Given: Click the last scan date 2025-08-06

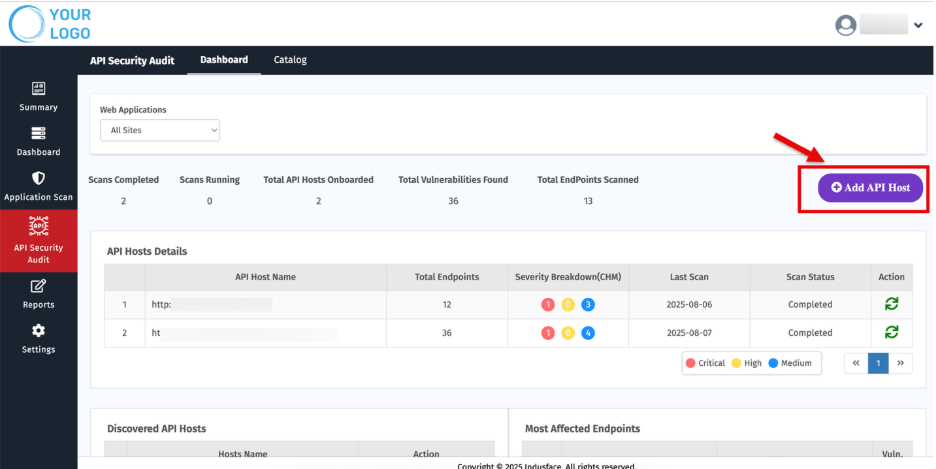Looking at the screenshot, I should [x=689, y=305].
